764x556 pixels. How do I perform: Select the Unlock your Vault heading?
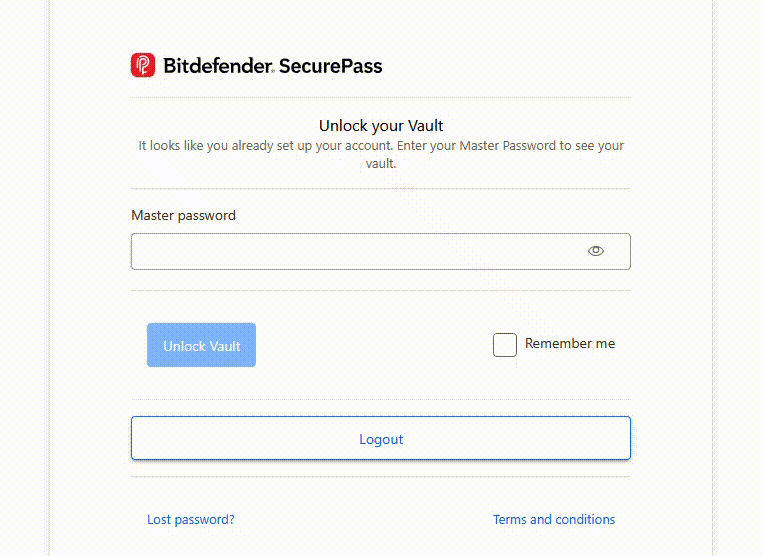[x=381, y=126]
